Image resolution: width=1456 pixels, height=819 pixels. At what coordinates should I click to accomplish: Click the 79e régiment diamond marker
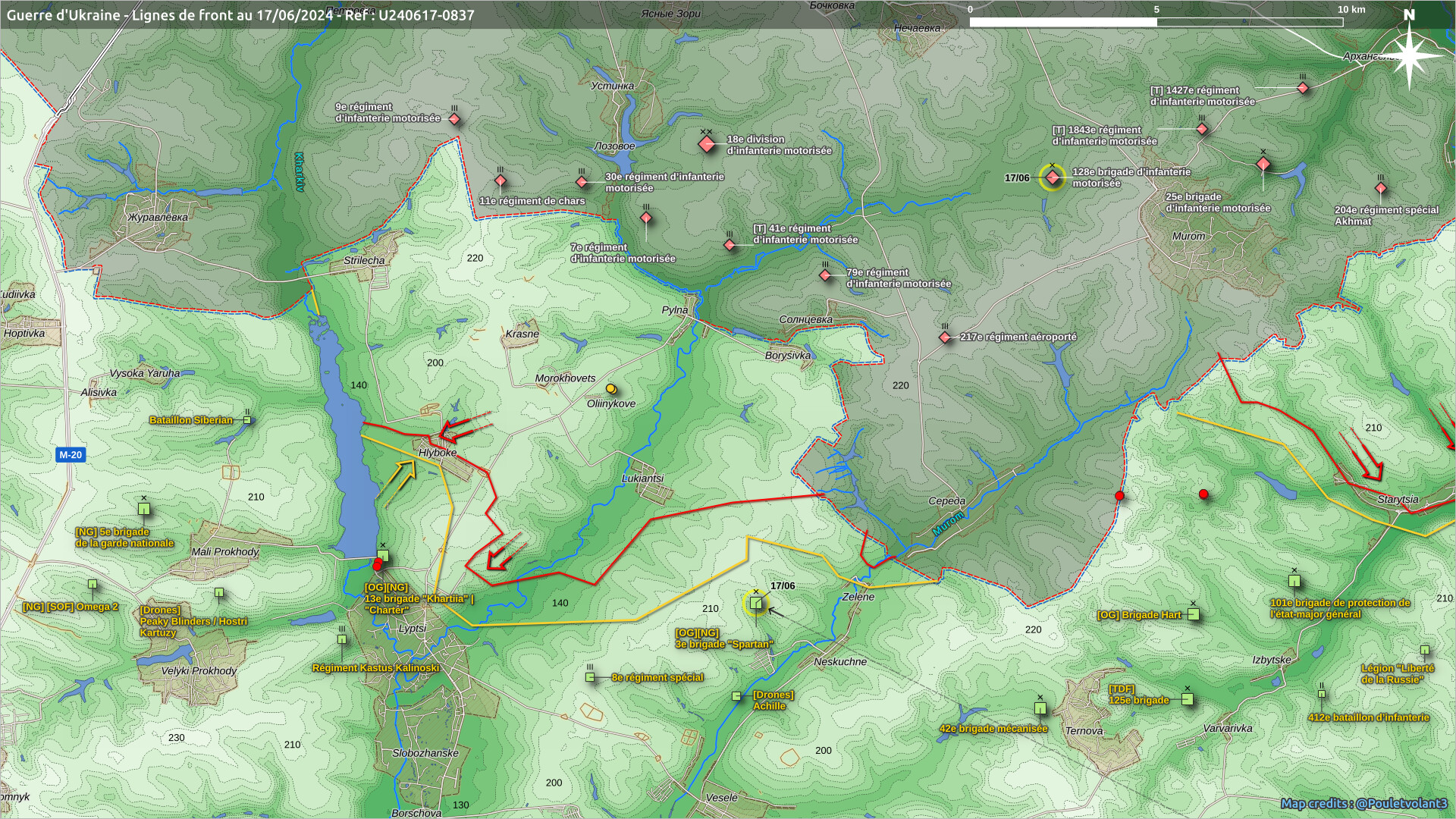click(x=826, y=275)
